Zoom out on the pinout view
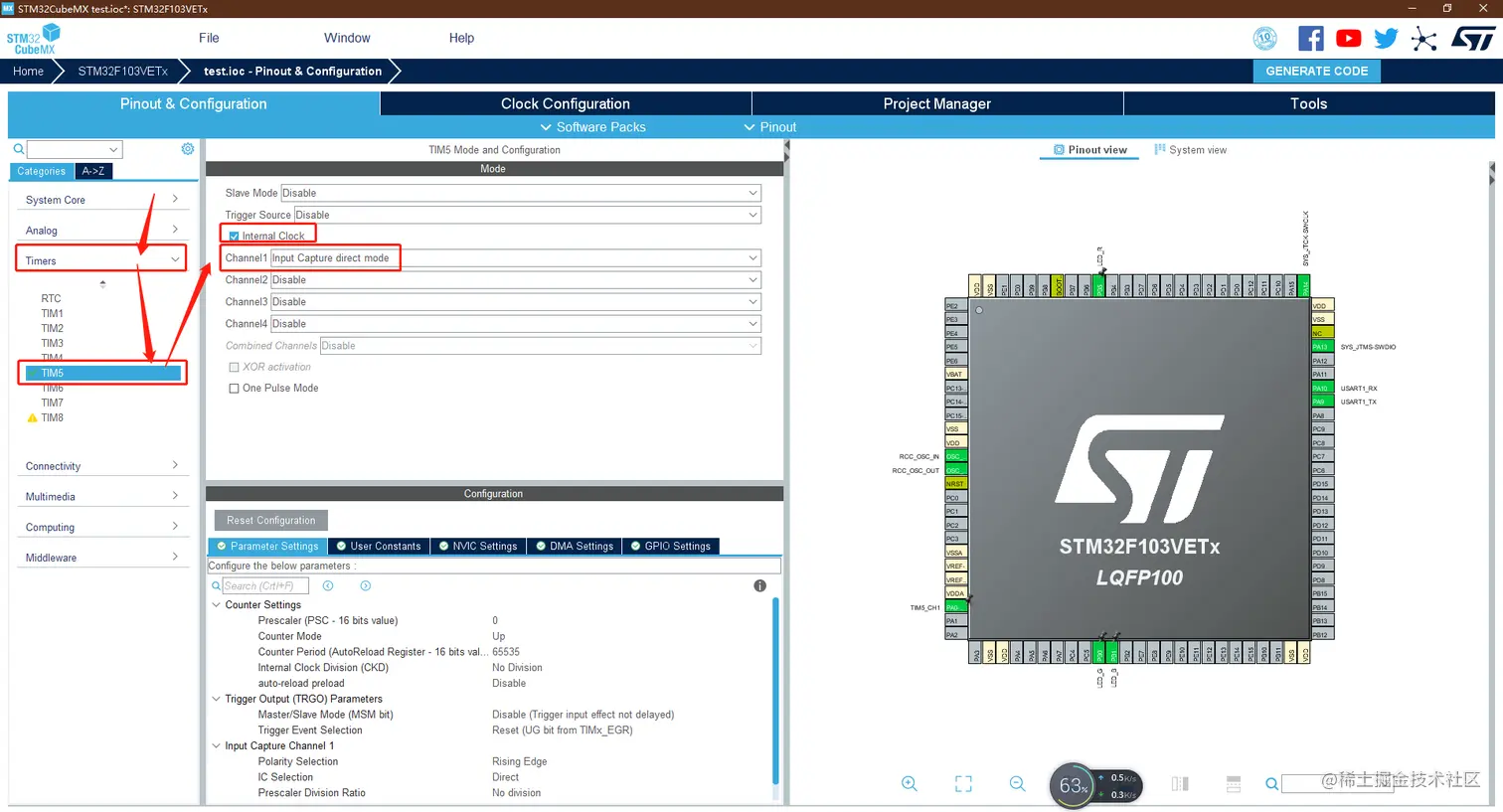Screen dimensions: 1503x812 tap(1017, 784)
